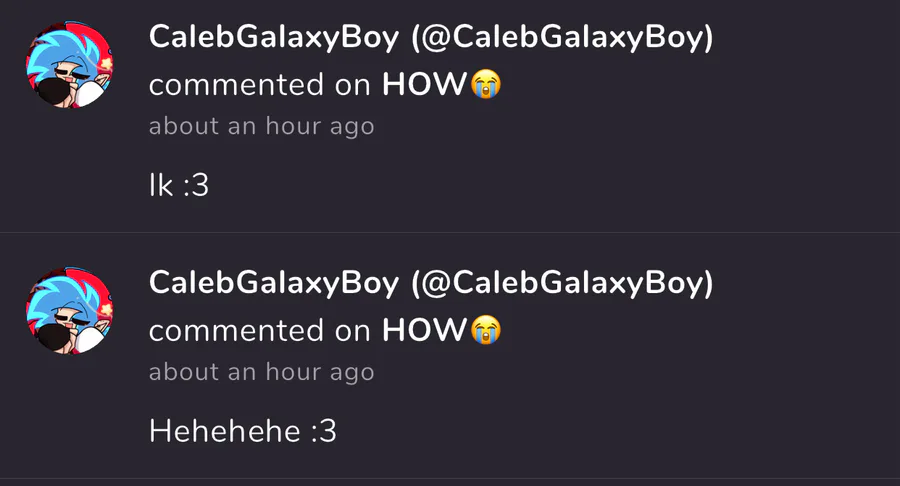The height and width of the screenshot is (486, 900).
Task: Click the crying emoji in the top notification
Action: coord(486,85)
